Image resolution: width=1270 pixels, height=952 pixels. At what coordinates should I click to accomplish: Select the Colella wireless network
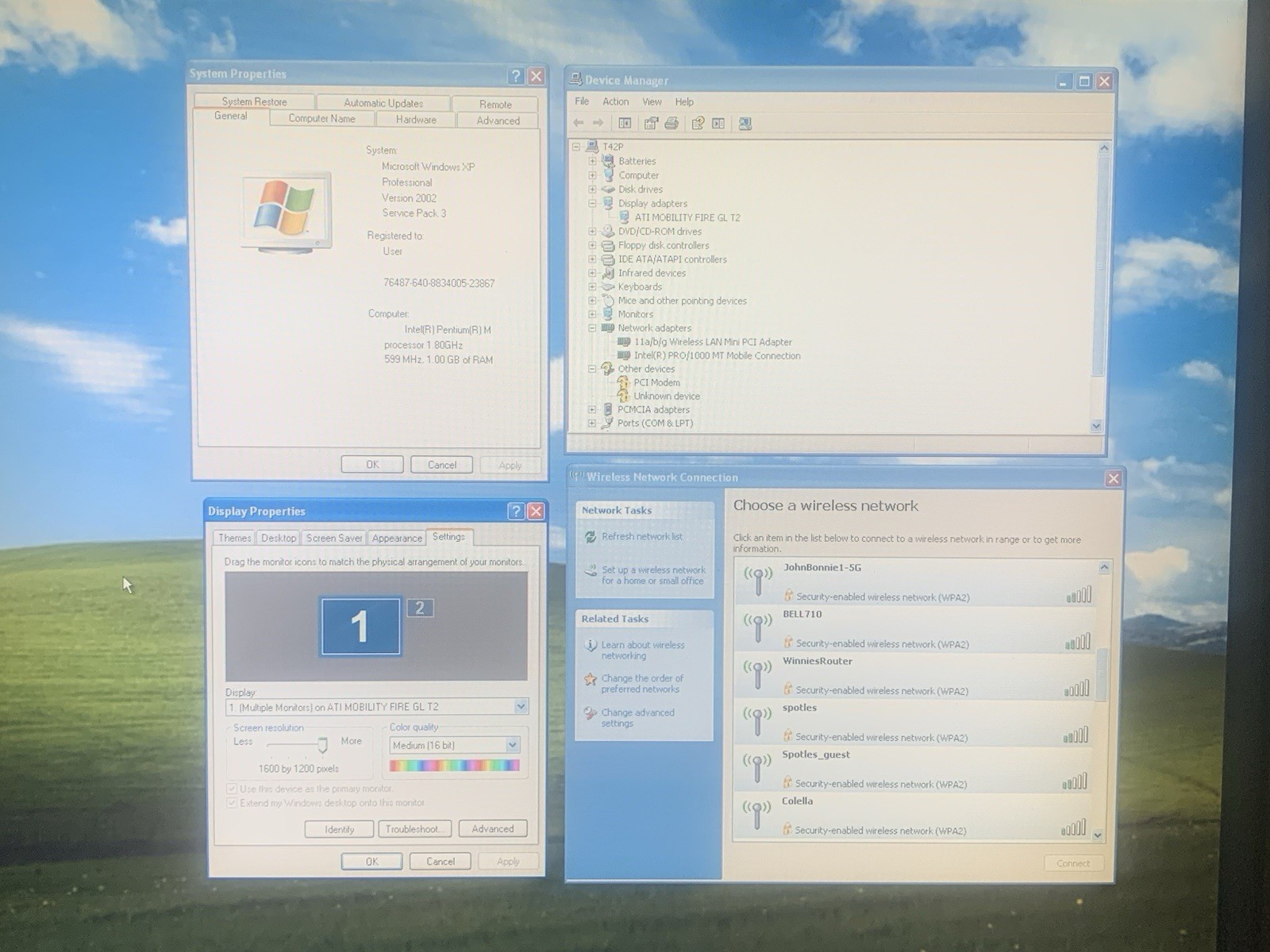click(x=911, y=816)
